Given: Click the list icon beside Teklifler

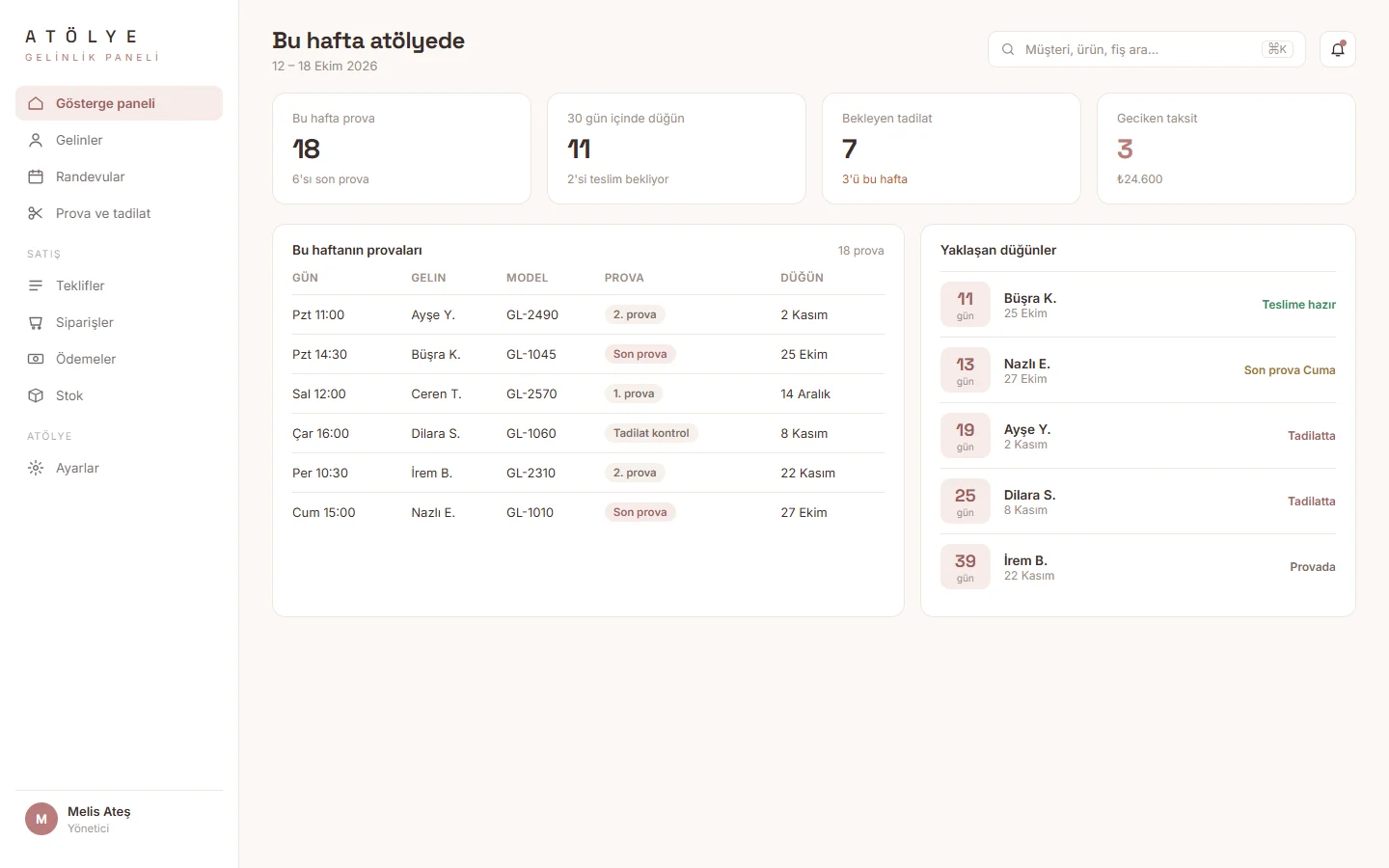Looking at the screenshot, I should coord(36,285).
